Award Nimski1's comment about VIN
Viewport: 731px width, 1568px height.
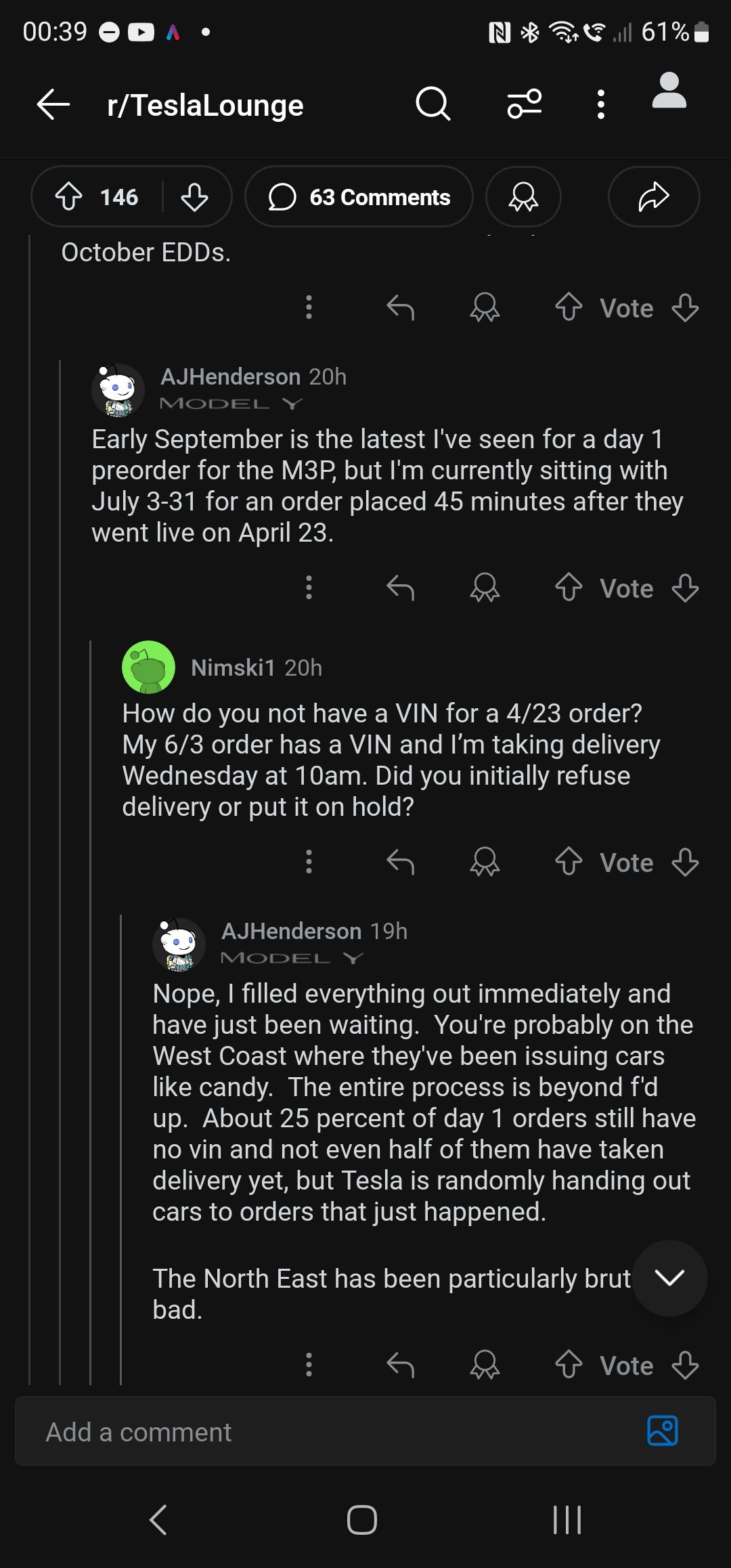point(485,863)
